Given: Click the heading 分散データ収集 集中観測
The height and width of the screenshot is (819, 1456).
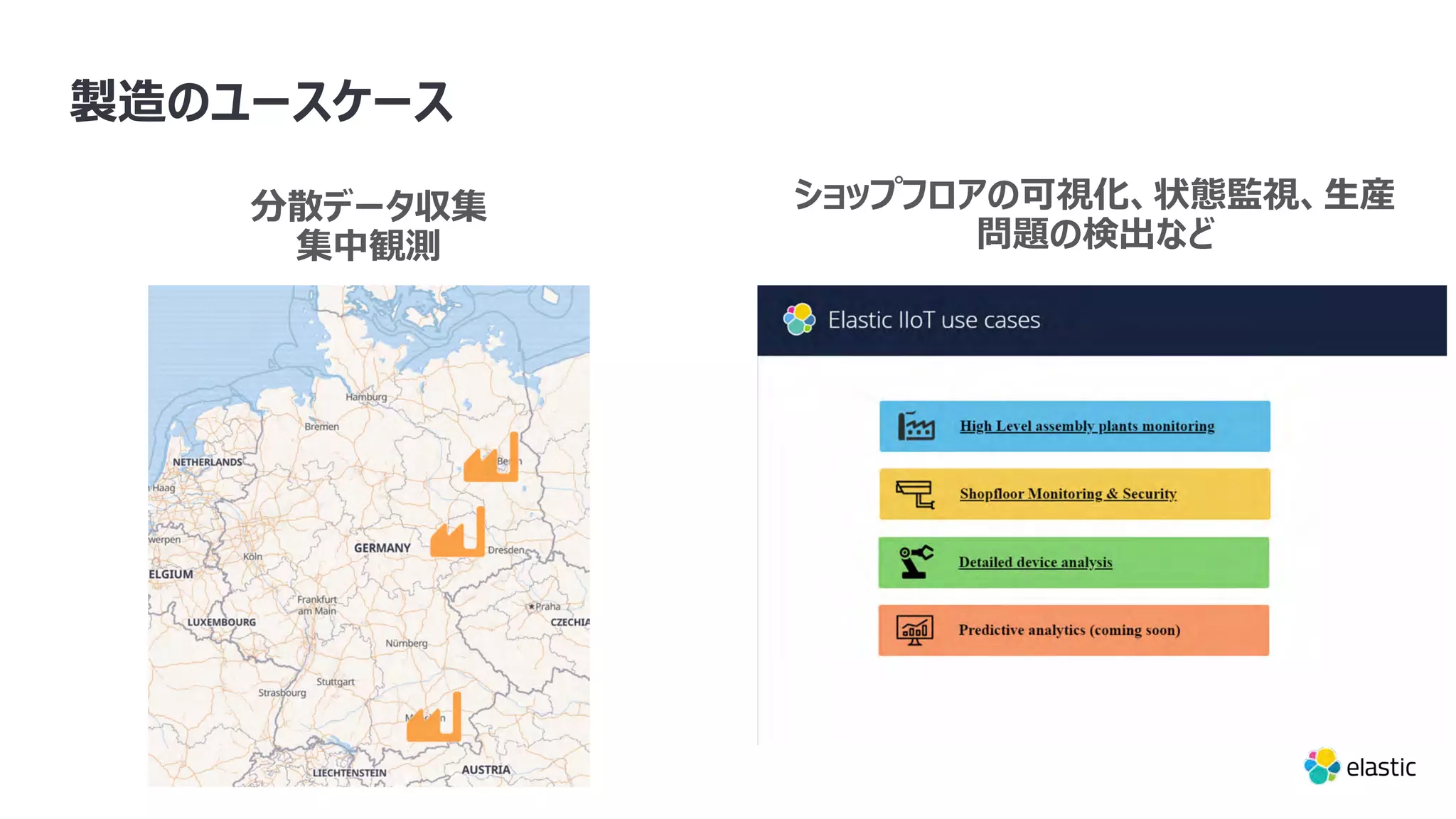Looking at the screenshot, I should coord(368,225).
